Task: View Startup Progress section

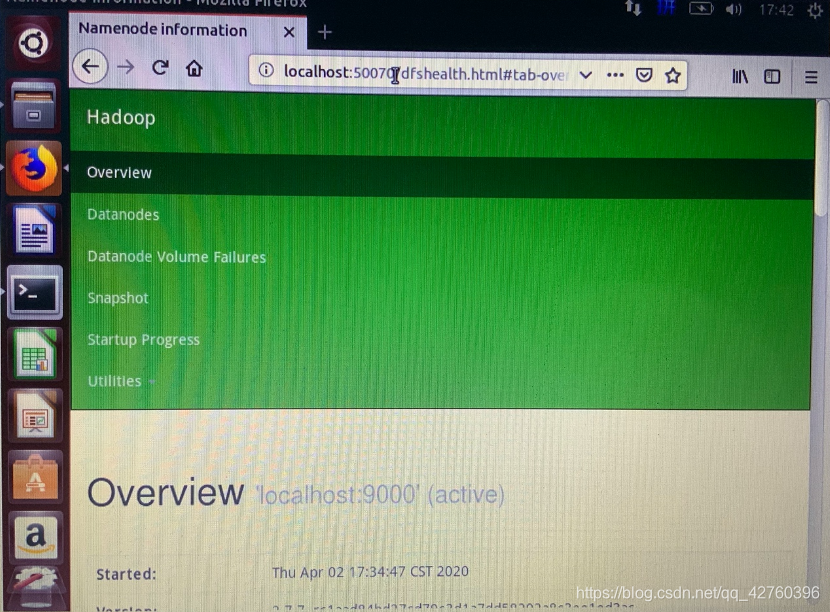Action: 143,339
